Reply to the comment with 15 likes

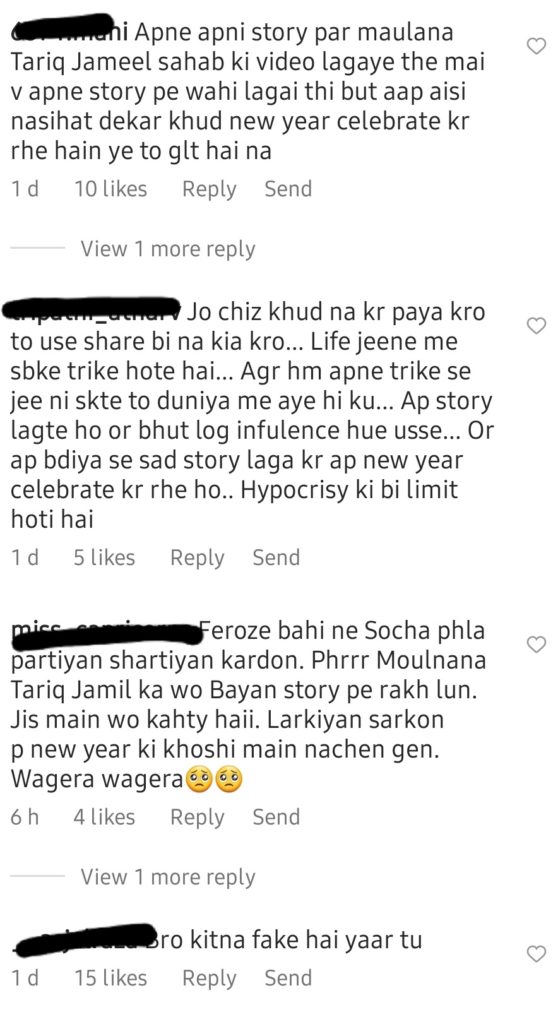coord(209,978)
